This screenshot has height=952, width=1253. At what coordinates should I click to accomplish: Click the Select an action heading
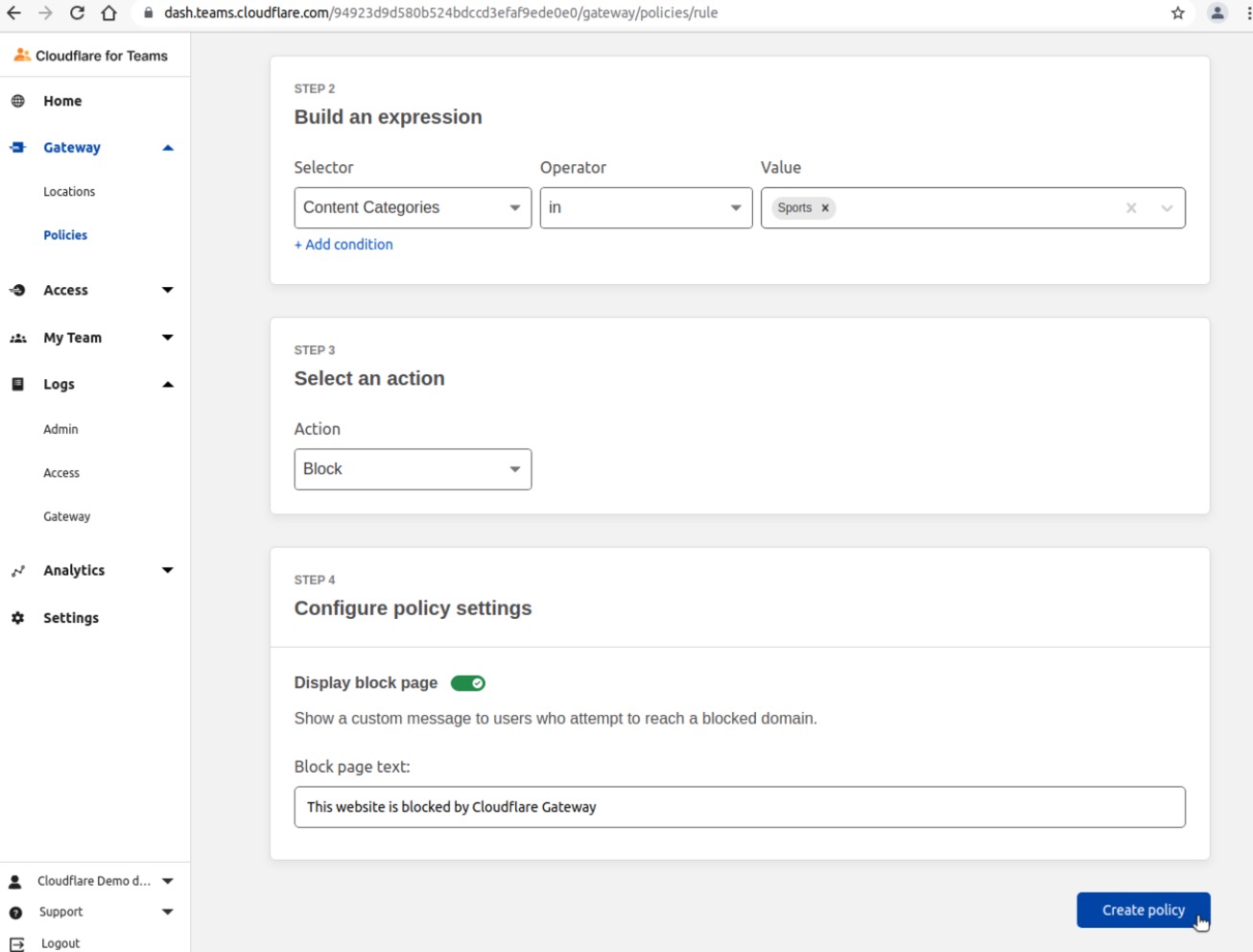coord(369,379)
